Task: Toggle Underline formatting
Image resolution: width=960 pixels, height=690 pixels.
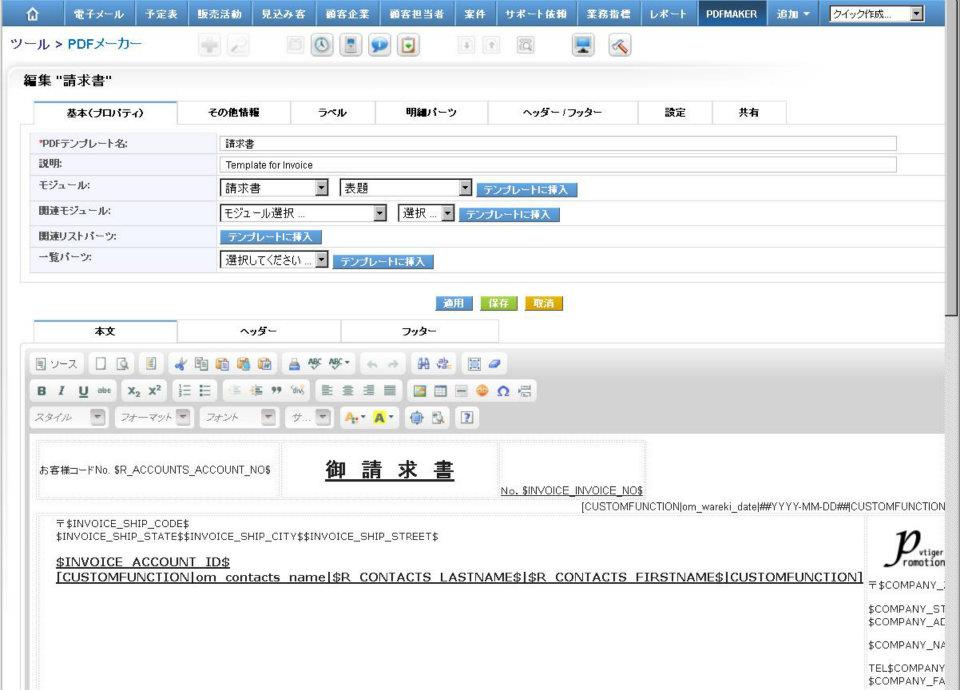Action: point(83,391)
